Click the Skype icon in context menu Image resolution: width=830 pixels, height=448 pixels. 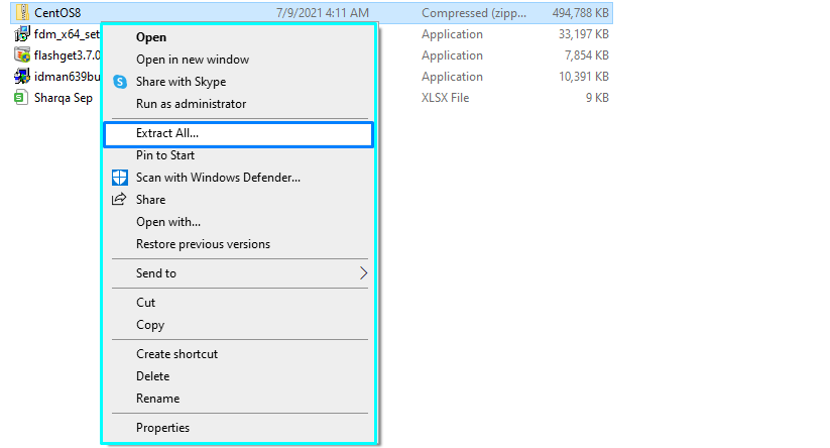coord(120,82)
